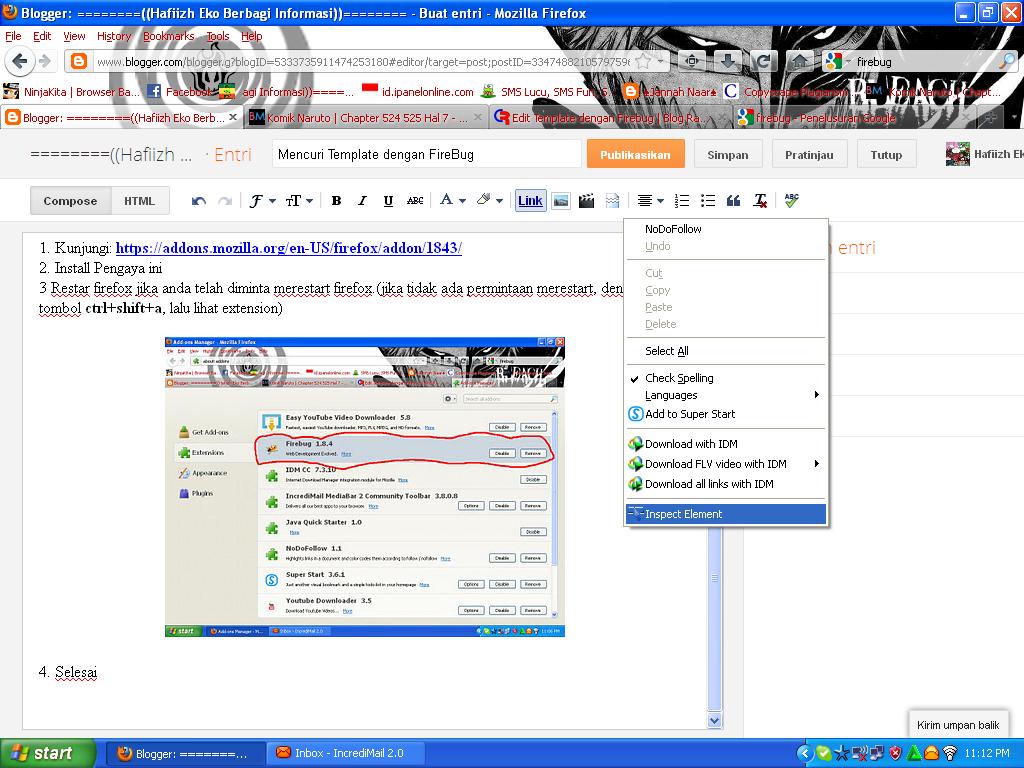The height and width of the screenshot is (768, 1024).
Task: Open search engine selector dropdown
Action: pyautogui.click(x=838, y=61)
